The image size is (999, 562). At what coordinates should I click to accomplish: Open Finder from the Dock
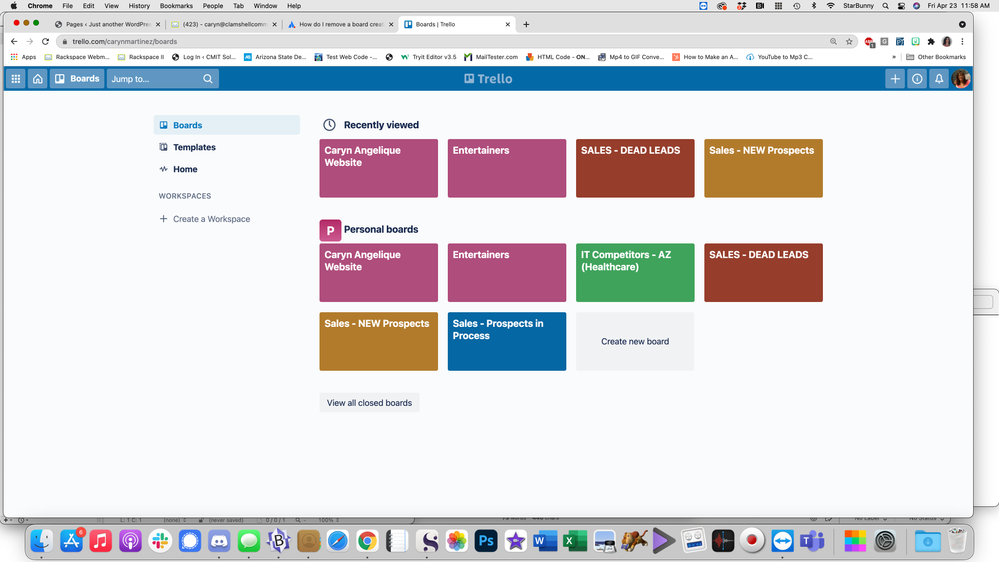point(42,541)
